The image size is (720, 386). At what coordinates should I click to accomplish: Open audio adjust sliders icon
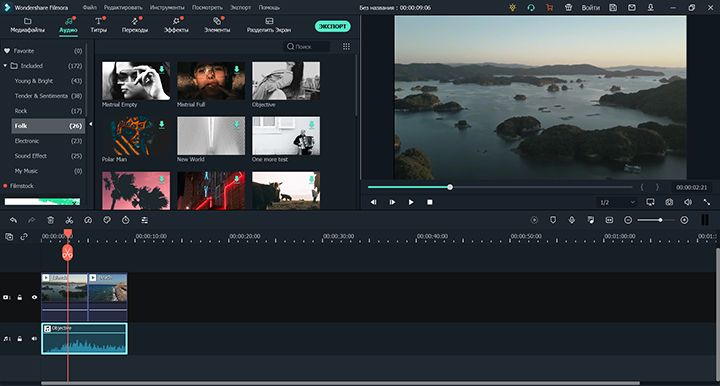coord(144,220)
